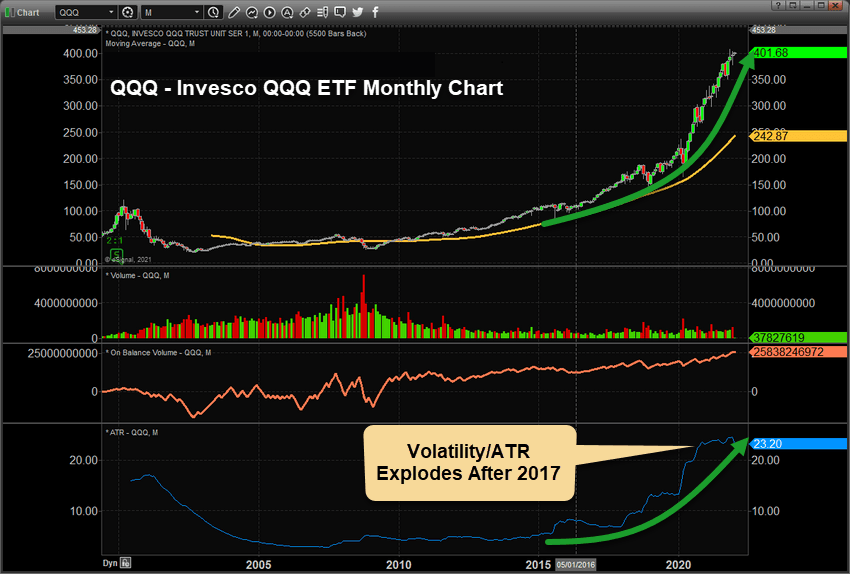Click the 05/01/2016 date marker
This screenshot has width=850, height=574.
pyautogui.click(x=576, y=565)
